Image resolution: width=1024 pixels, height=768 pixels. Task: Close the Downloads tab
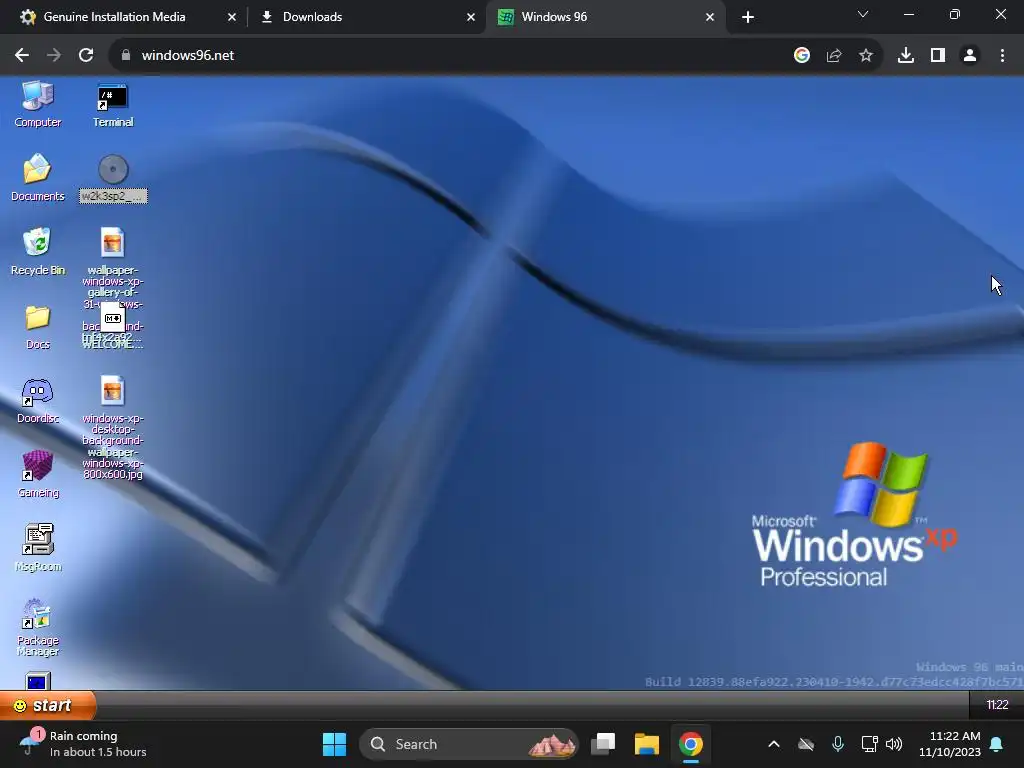pyautogui.click(x=471, y=17)
